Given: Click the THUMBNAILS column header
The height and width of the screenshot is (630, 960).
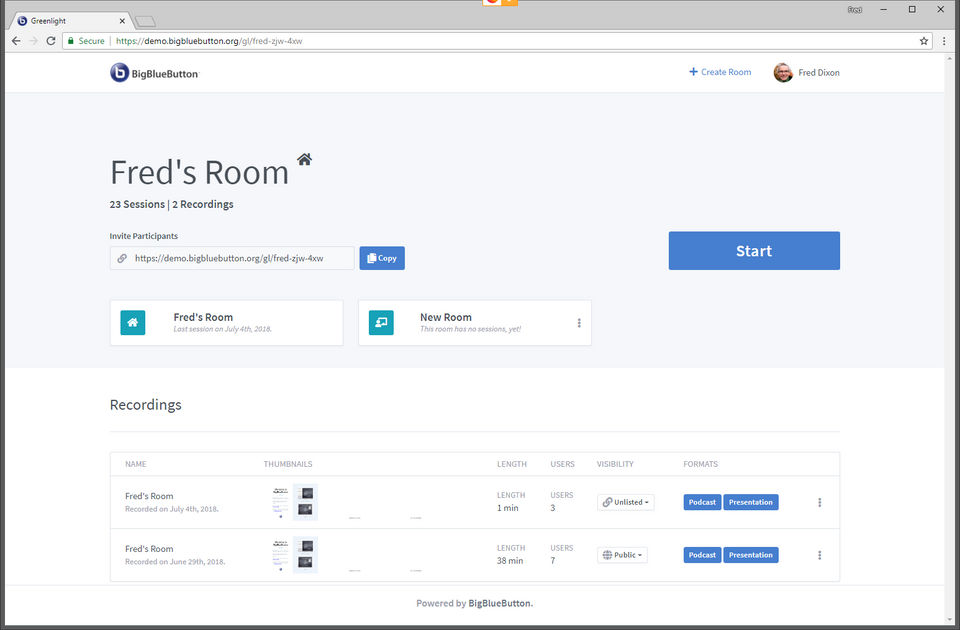Looking at the screenshot, I should (x=288, y=464).
